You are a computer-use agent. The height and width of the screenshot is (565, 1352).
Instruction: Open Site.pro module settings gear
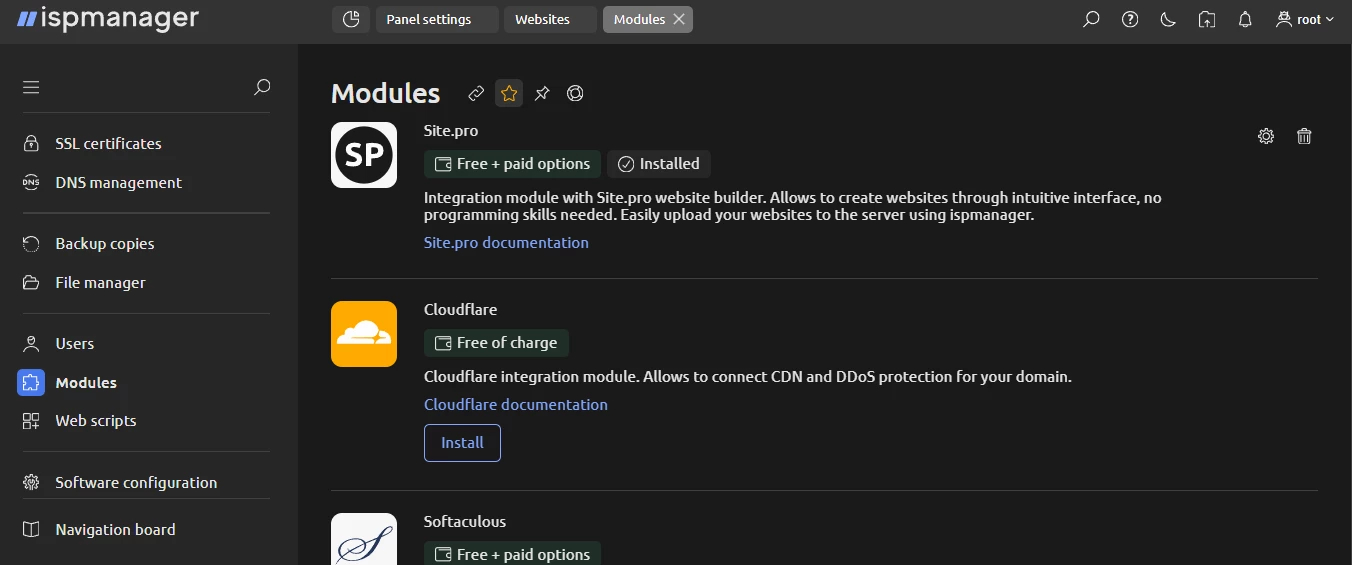click(x=1266, y=136)
